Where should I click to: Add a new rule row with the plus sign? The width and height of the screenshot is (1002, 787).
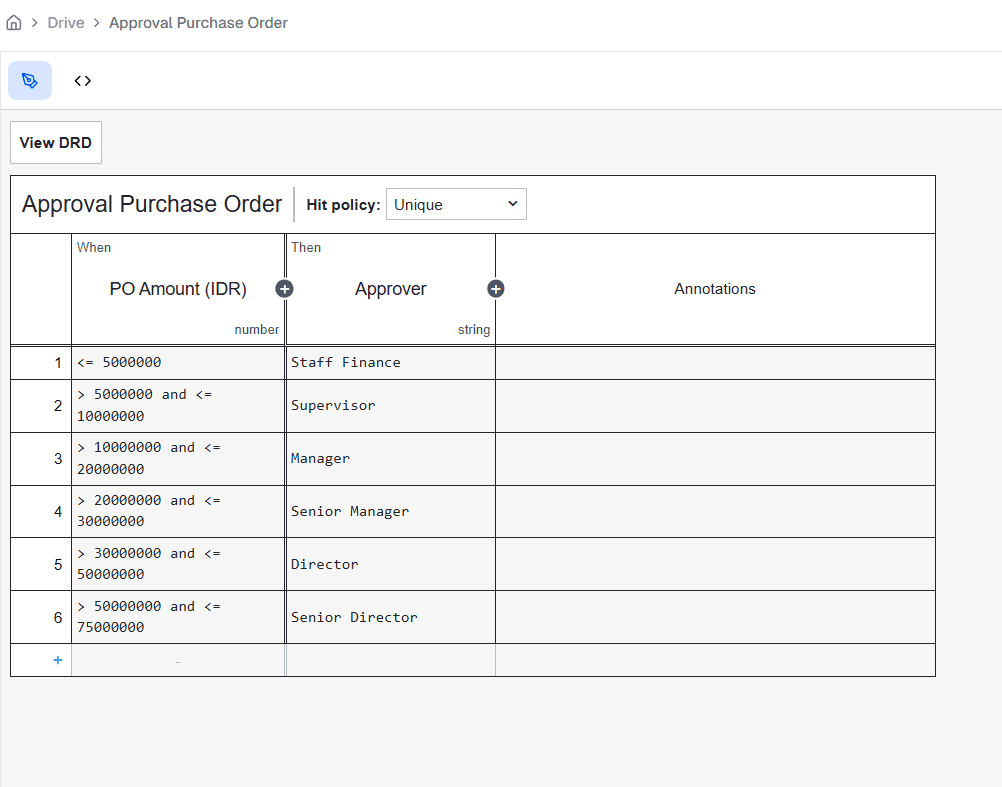coord(57,659)
